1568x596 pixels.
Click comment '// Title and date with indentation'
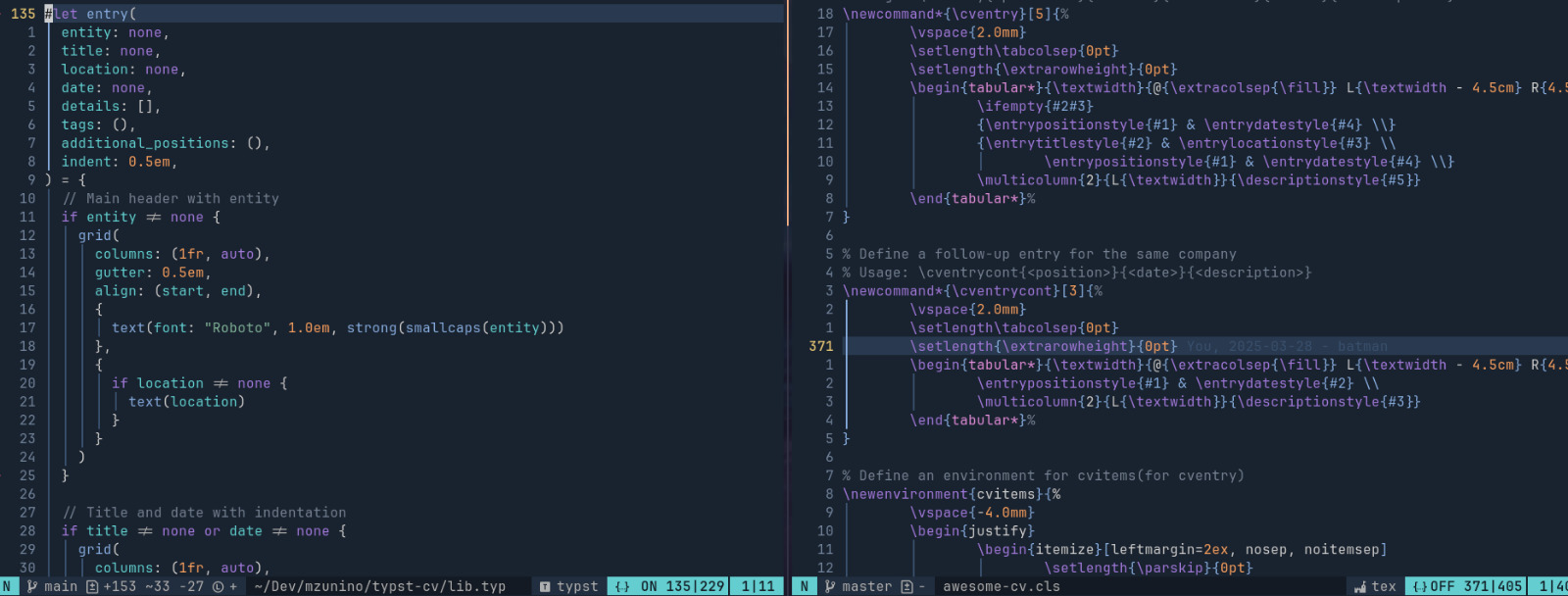[205, 513]
